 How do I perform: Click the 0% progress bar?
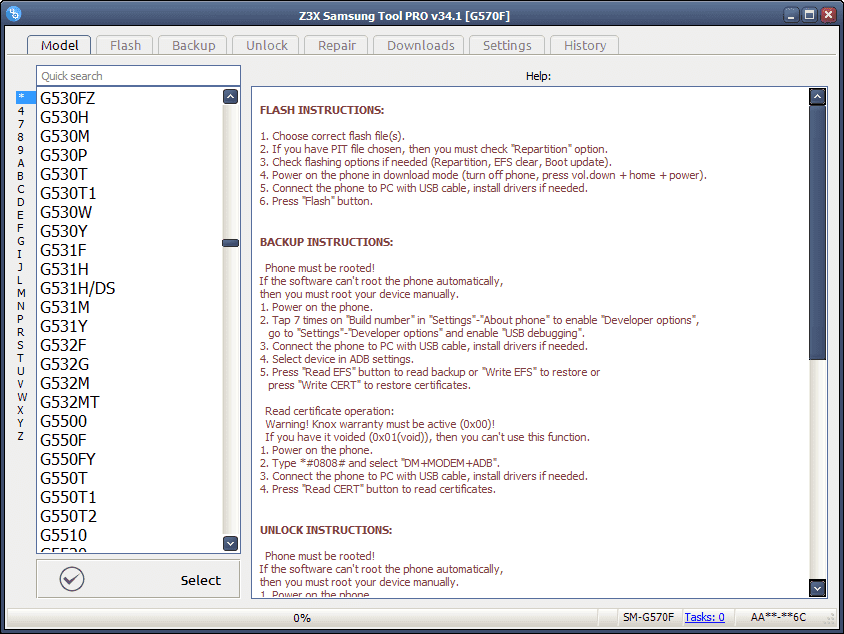point(302,617)
